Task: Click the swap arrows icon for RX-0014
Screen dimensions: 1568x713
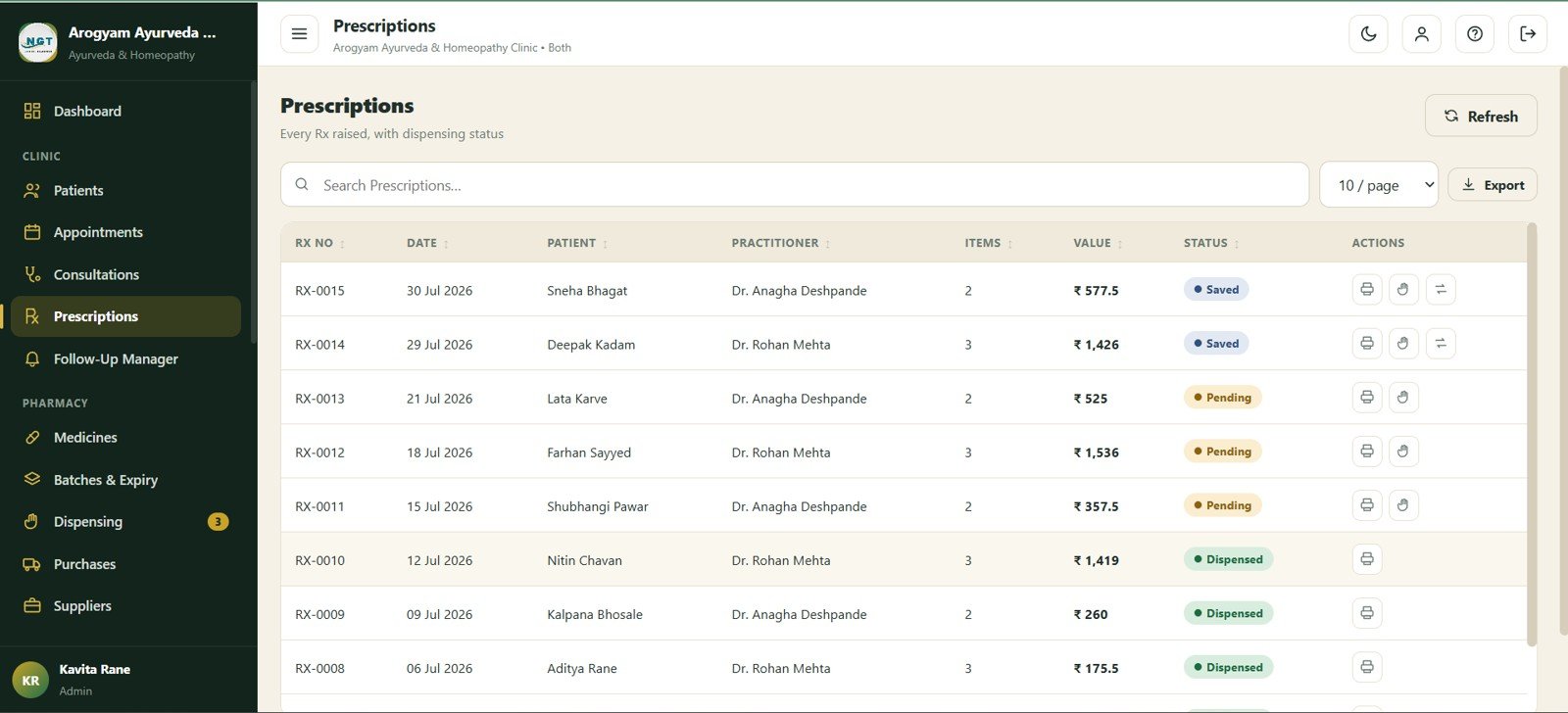Action: tap(1441, 343)
